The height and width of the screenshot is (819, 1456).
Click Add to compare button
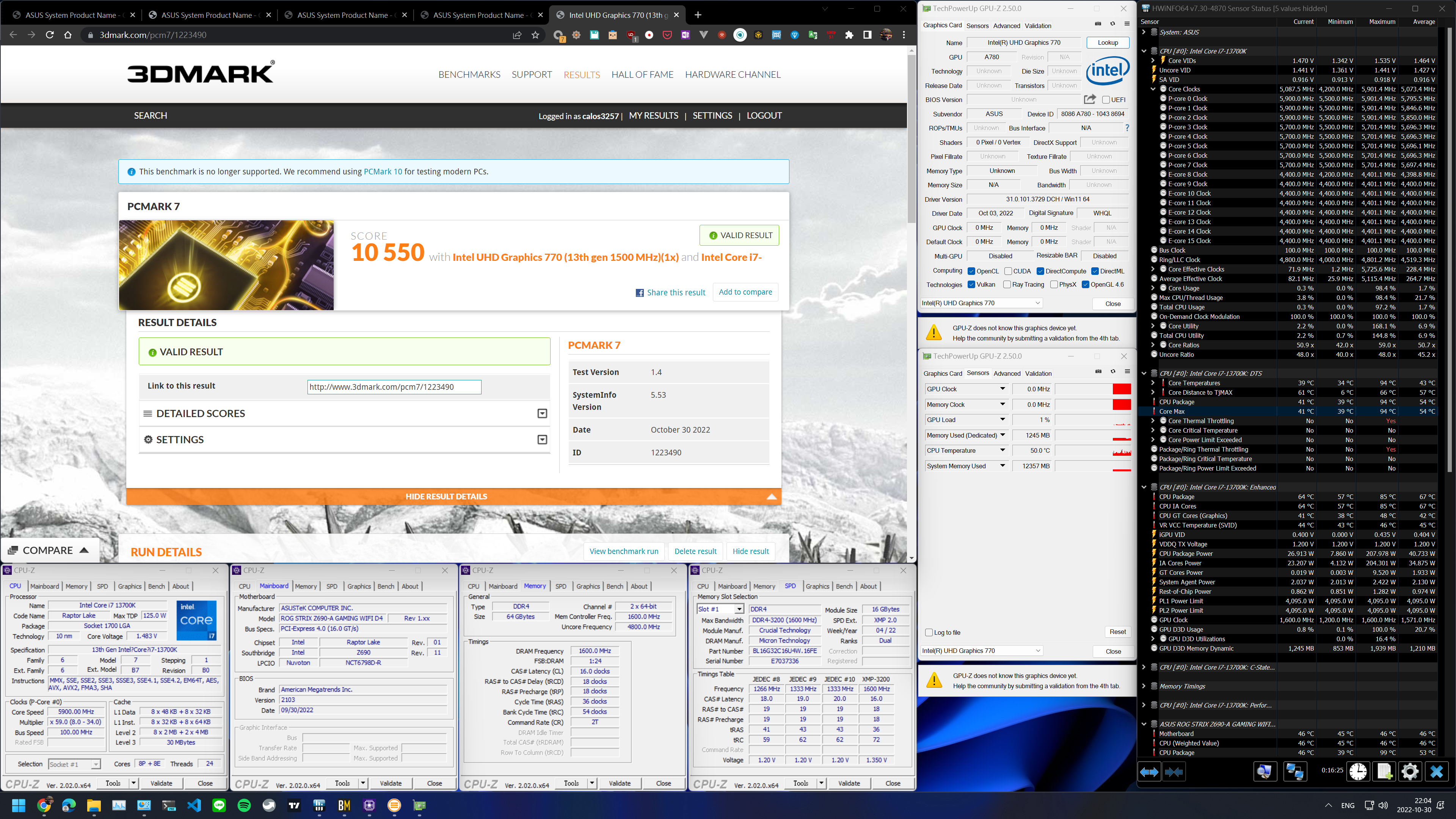[x=745, y=292]
